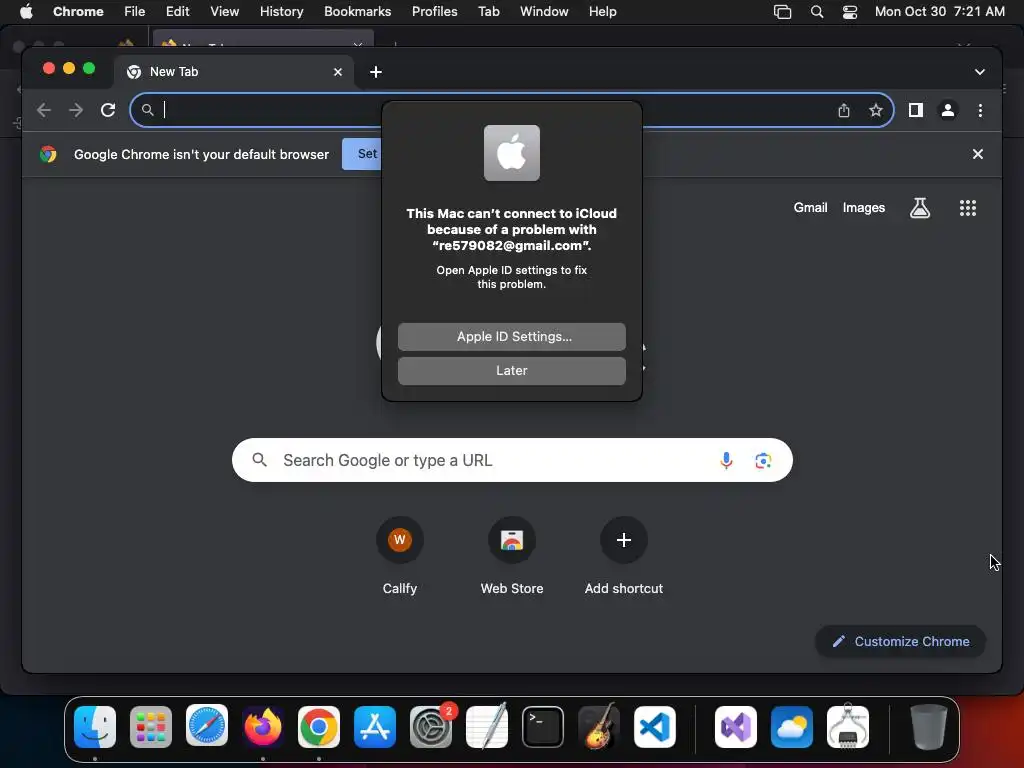1024x768 pixels.
Task: Launch Visual Studio from the Dock
Action: click(x=736, y=726)
